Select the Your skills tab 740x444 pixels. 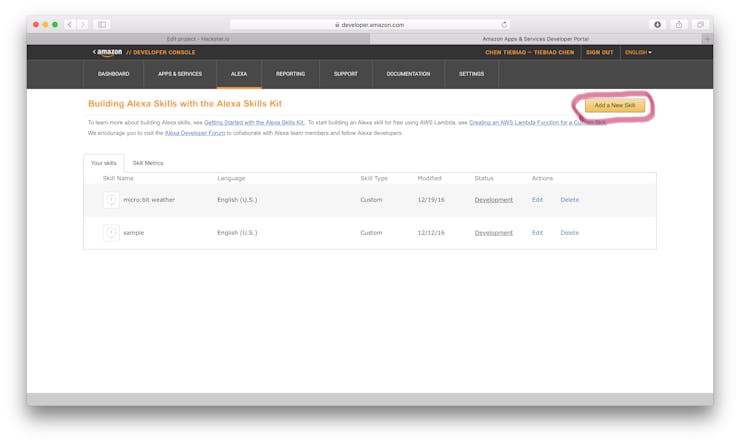pyautogui.click(x=103, y=163)
